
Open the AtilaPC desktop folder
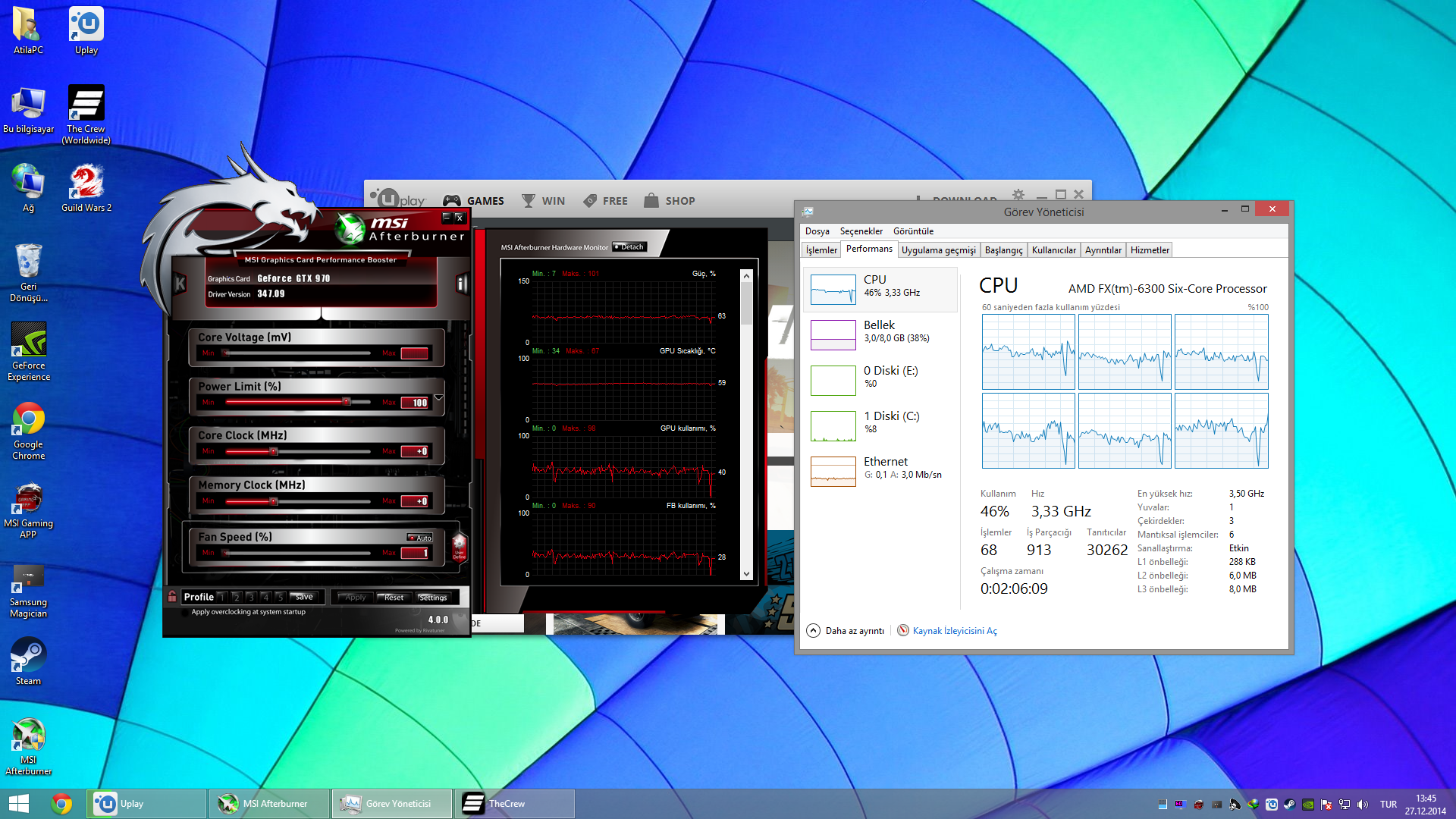point(28,30)
